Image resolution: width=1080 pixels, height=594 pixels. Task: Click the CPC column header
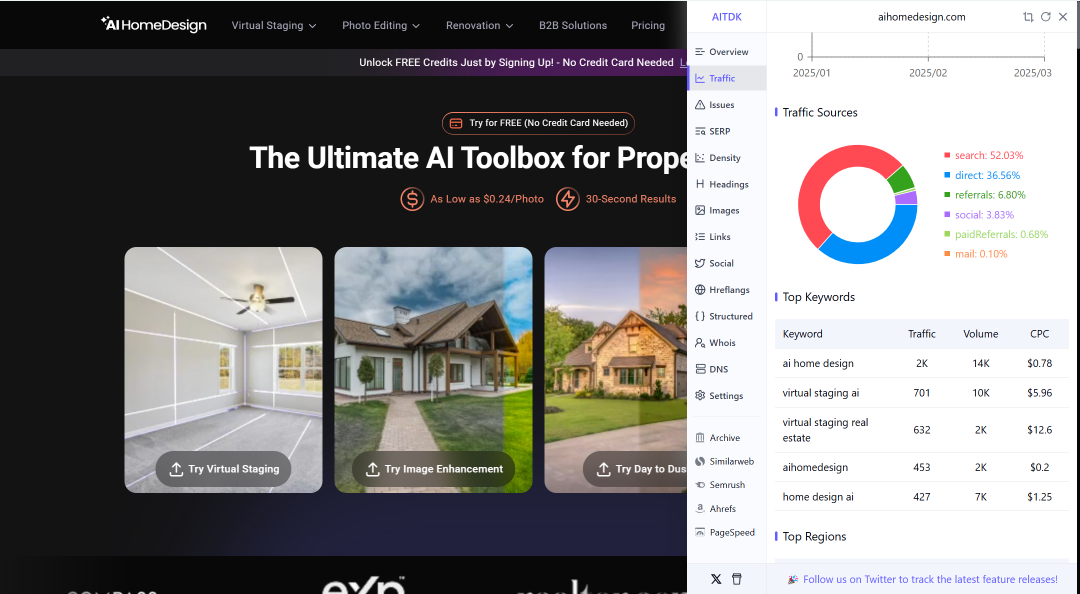1039,334
